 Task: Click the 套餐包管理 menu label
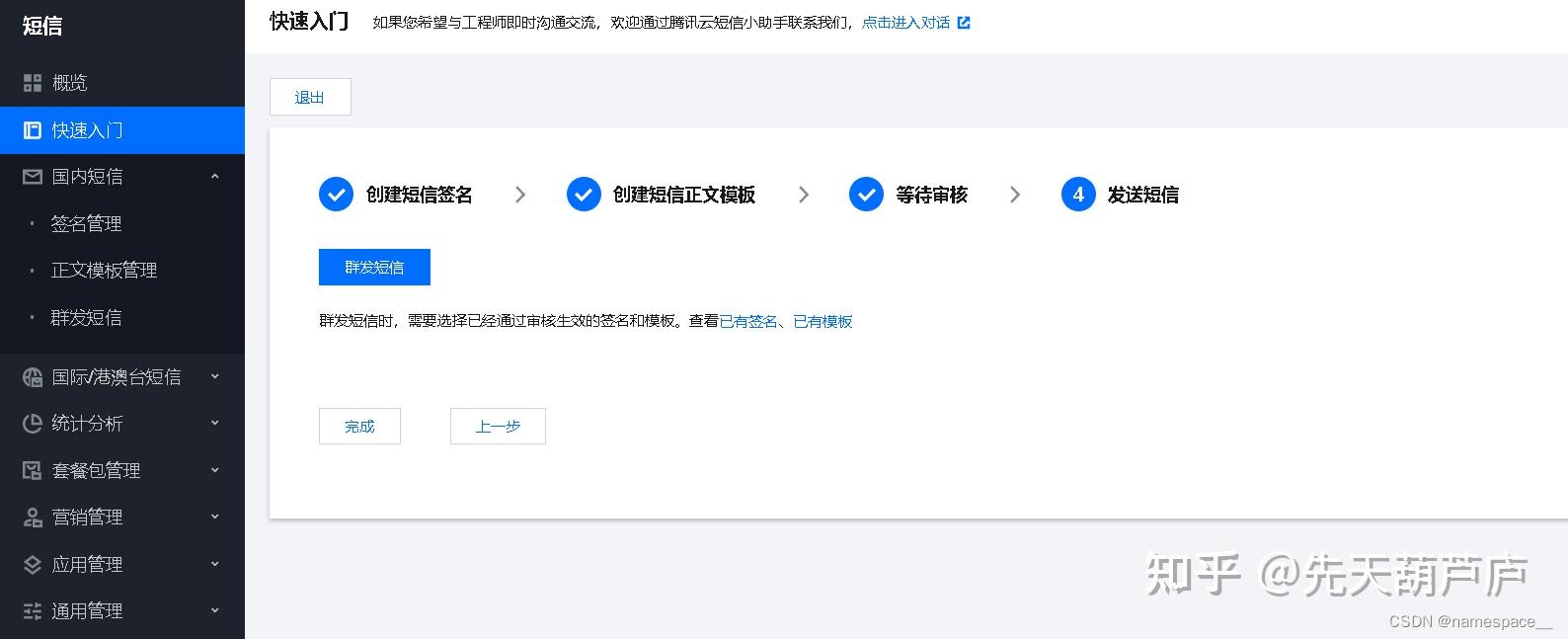96,471
